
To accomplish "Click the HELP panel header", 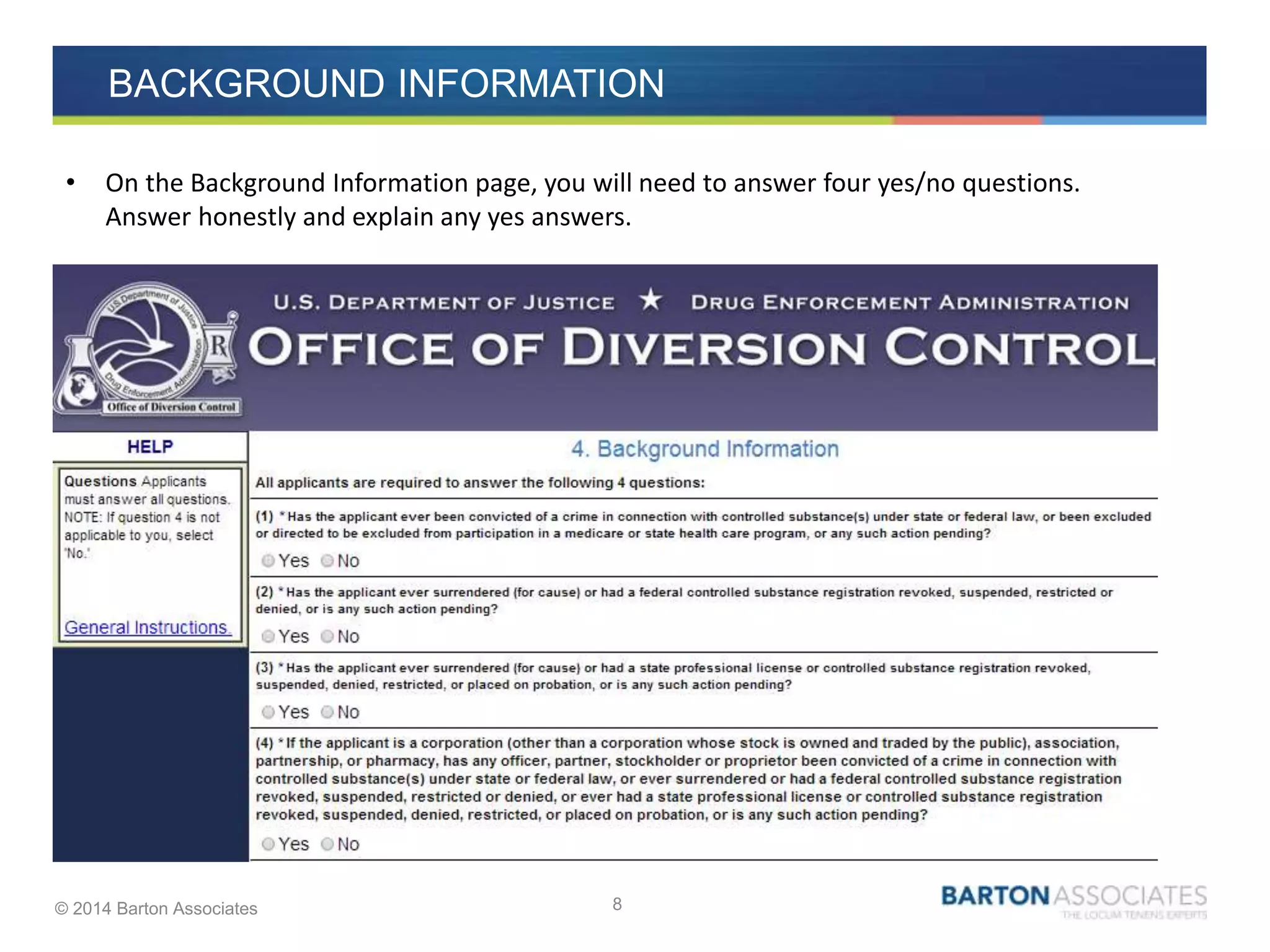I will [150, 447].
